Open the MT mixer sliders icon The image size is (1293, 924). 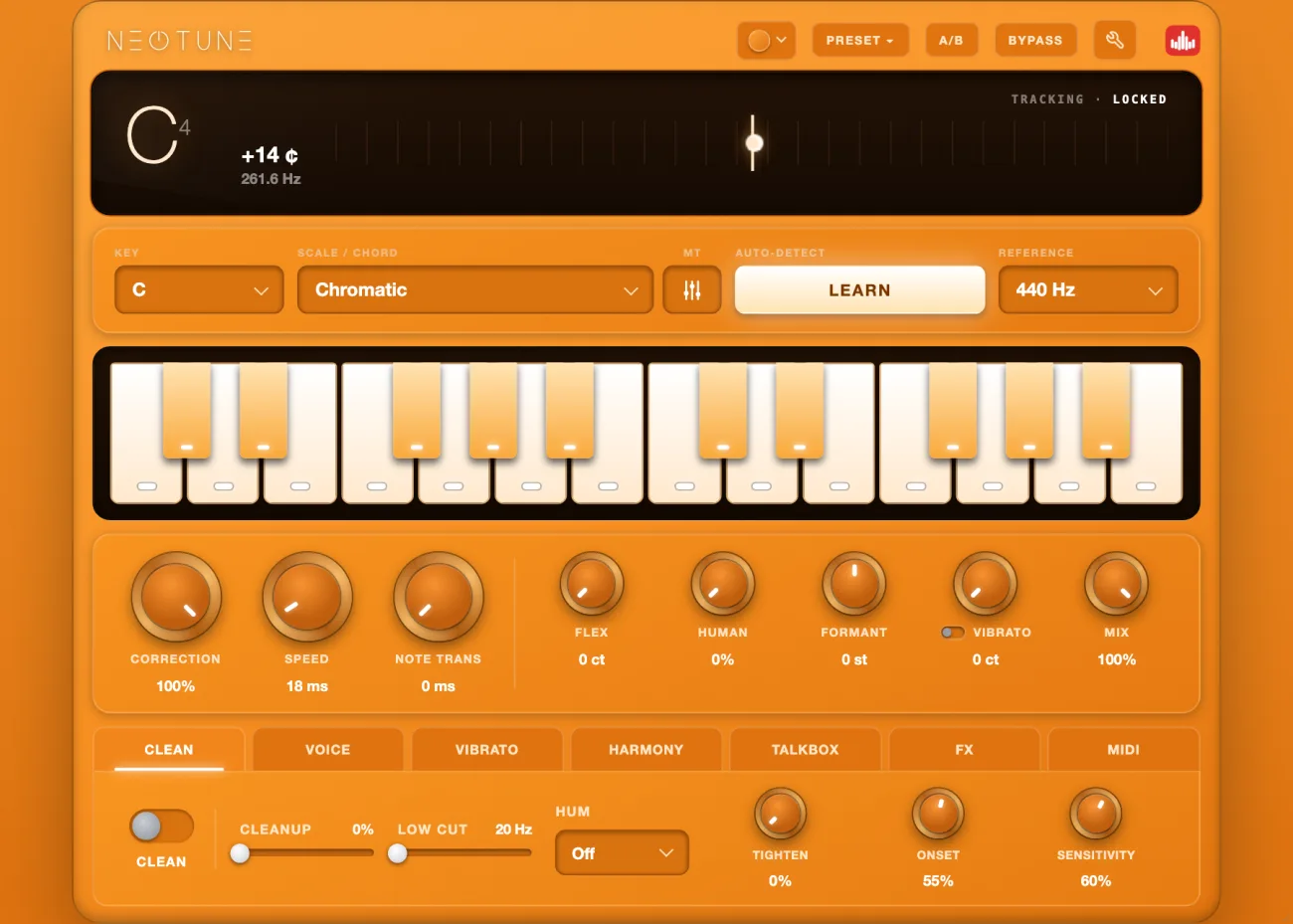click(692, 289)
